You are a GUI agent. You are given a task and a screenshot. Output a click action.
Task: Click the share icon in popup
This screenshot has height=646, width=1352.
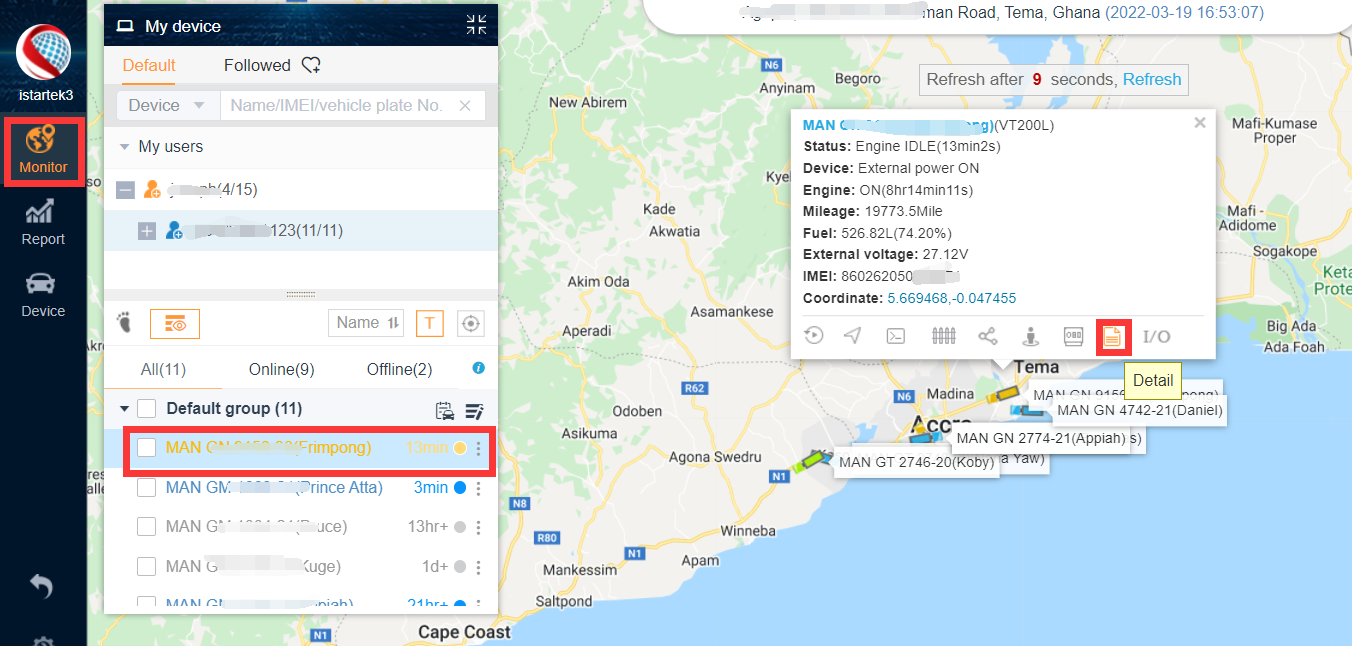coord(988,336)
